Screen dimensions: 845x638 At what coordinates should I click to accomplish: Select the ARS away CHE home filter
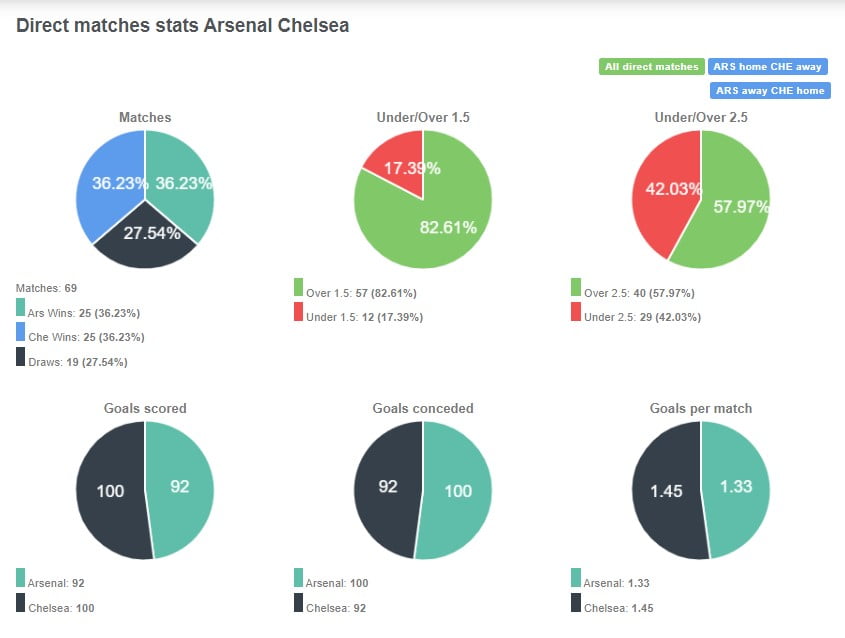[x=769, y=90]
